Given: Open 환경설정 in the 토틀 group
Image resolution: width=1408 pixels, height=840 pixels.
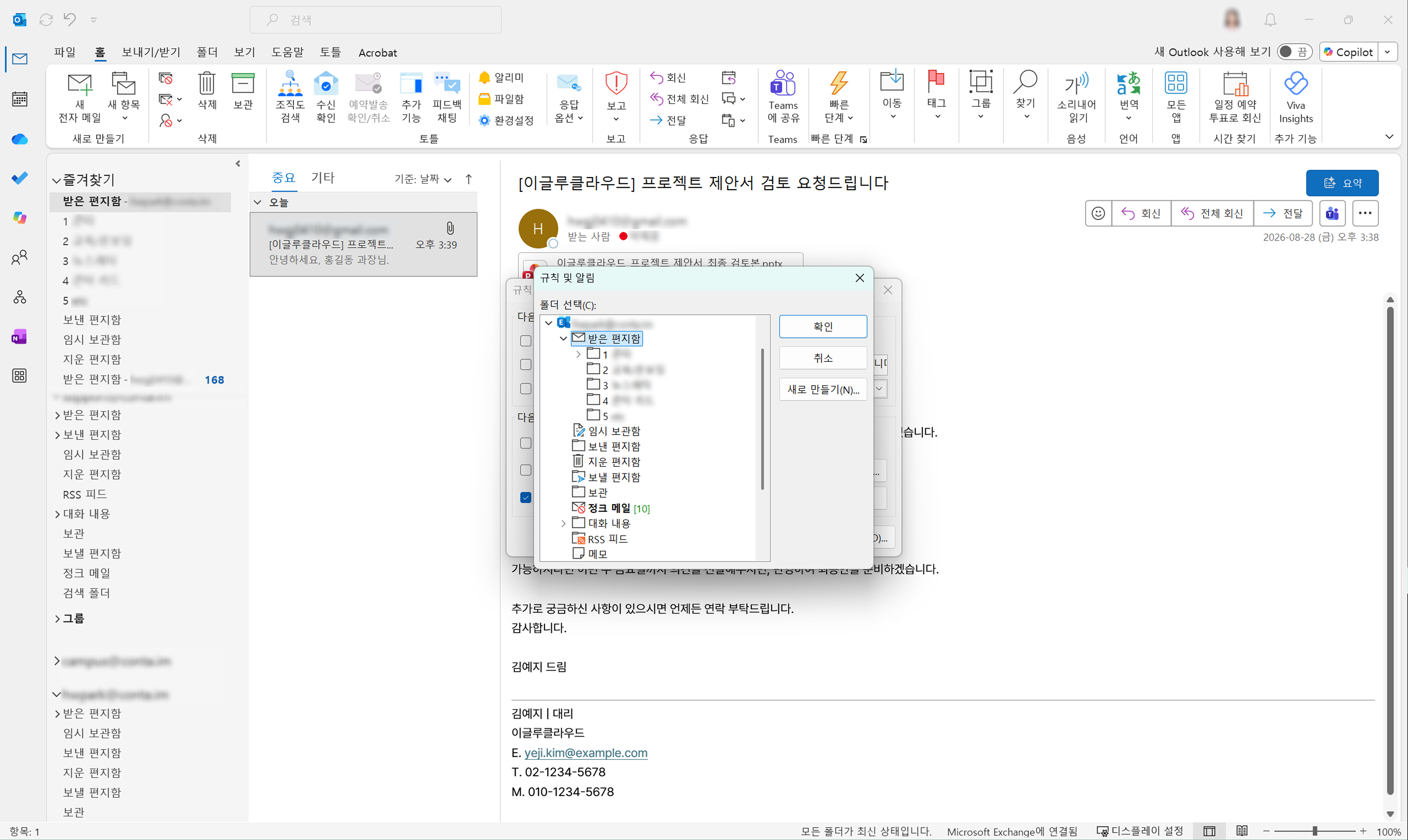Looking at the screenshot, I should click(x=506, y=121).
